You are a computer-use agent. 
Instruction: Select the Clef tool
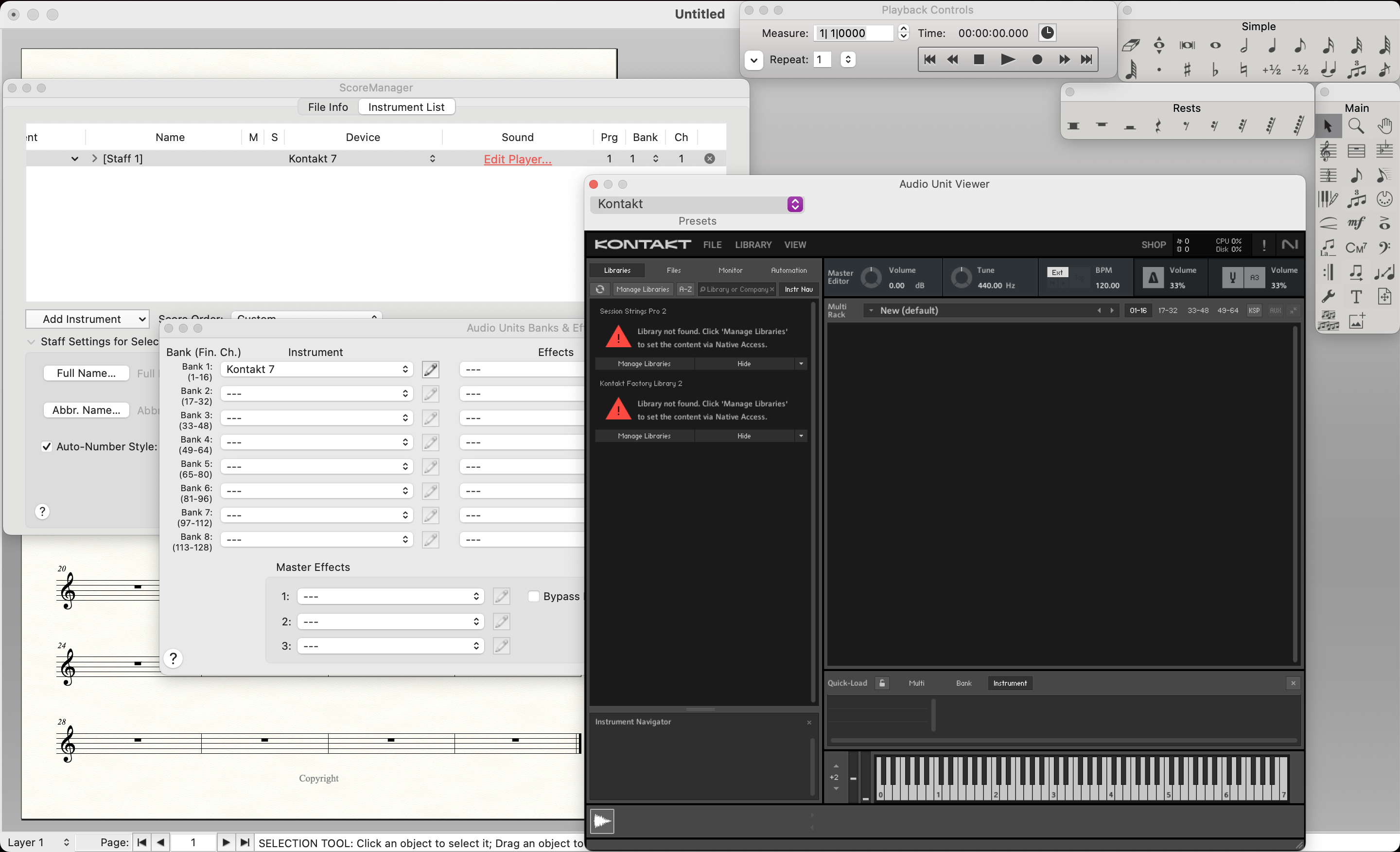click(1384, 248)
